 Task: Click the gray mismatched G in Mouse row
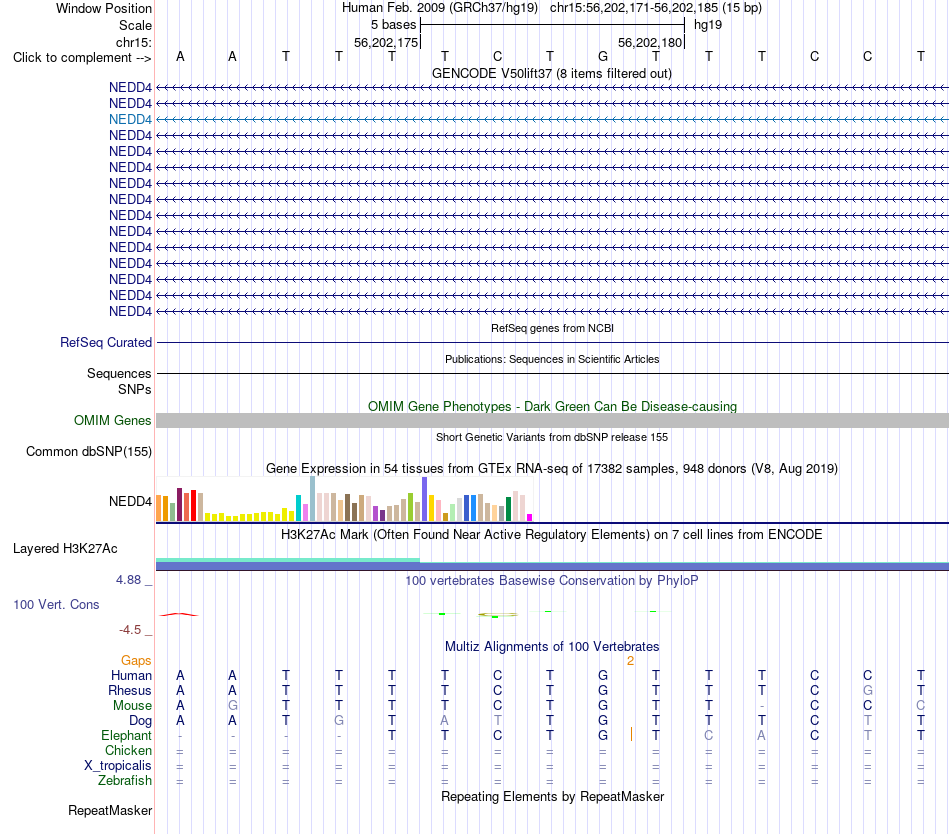[233, 706]
